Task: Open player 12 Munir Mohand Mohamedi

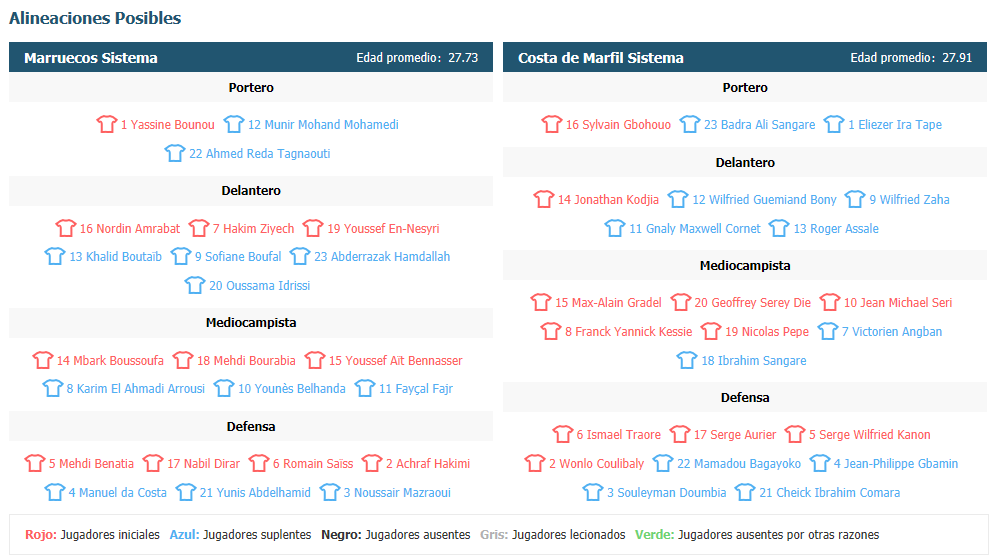Action: (x=323, y=124)
